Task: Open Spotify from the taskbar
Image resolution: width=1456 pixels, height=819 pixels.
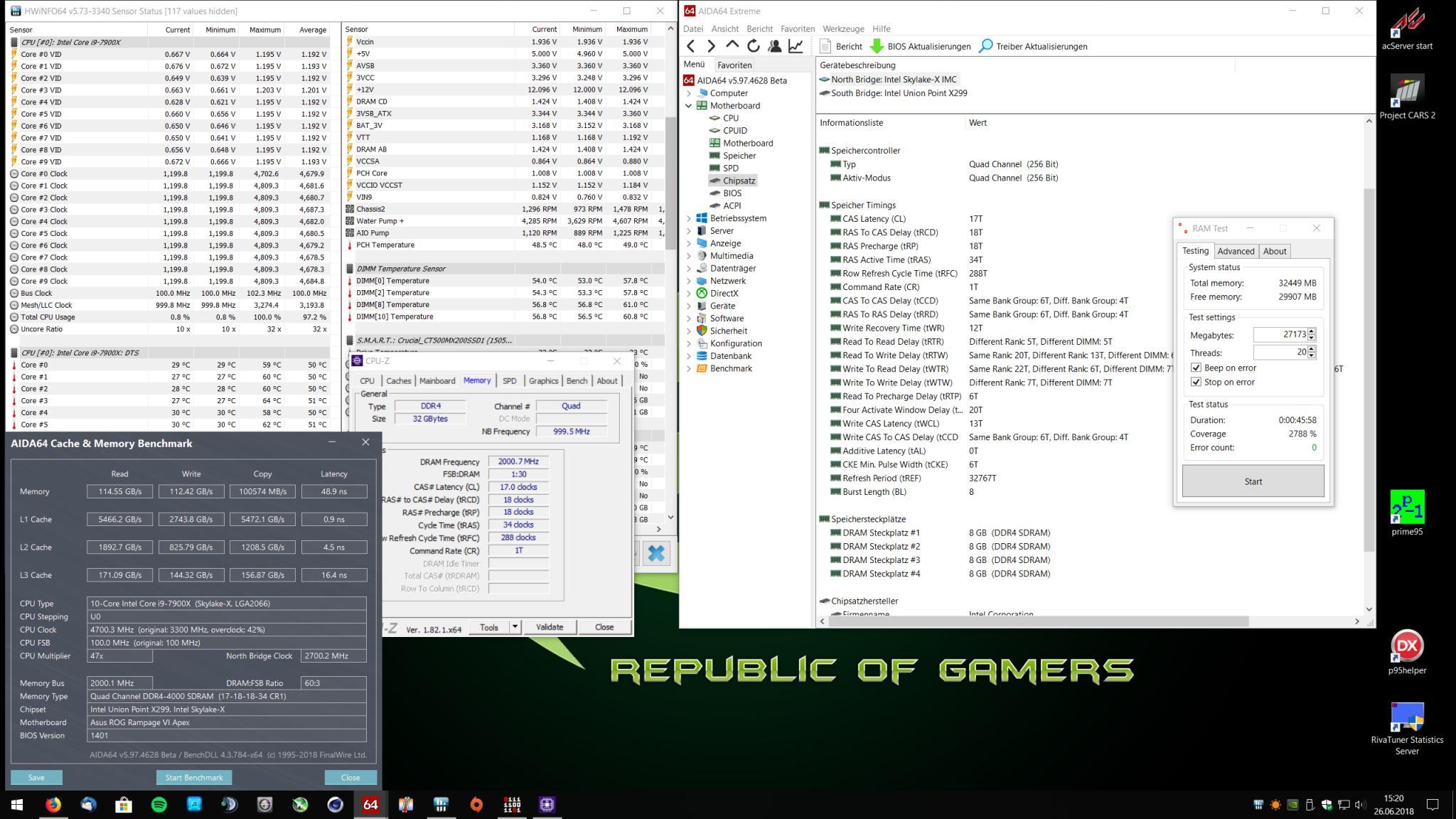Action: (x=159, y=805)
